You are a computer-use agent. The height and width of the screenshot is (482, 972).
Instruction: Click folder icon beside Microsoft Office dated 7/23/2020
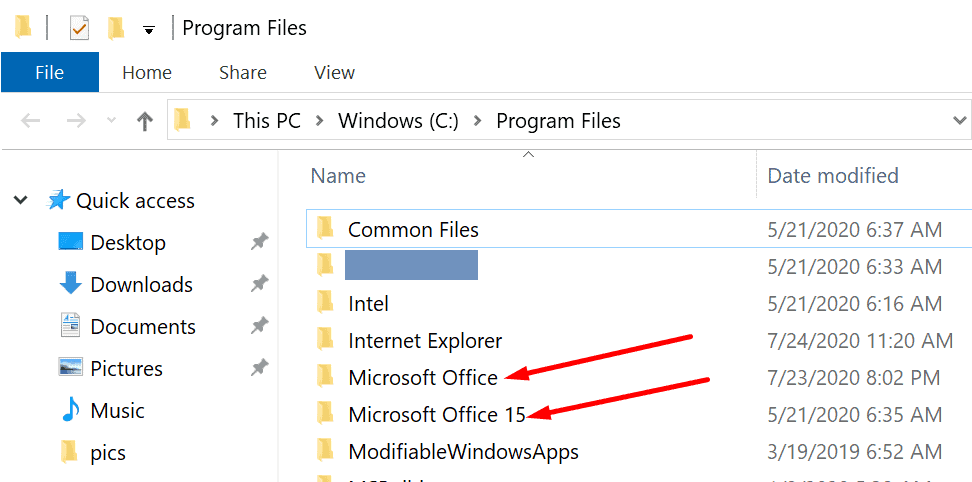coord(325,376)
